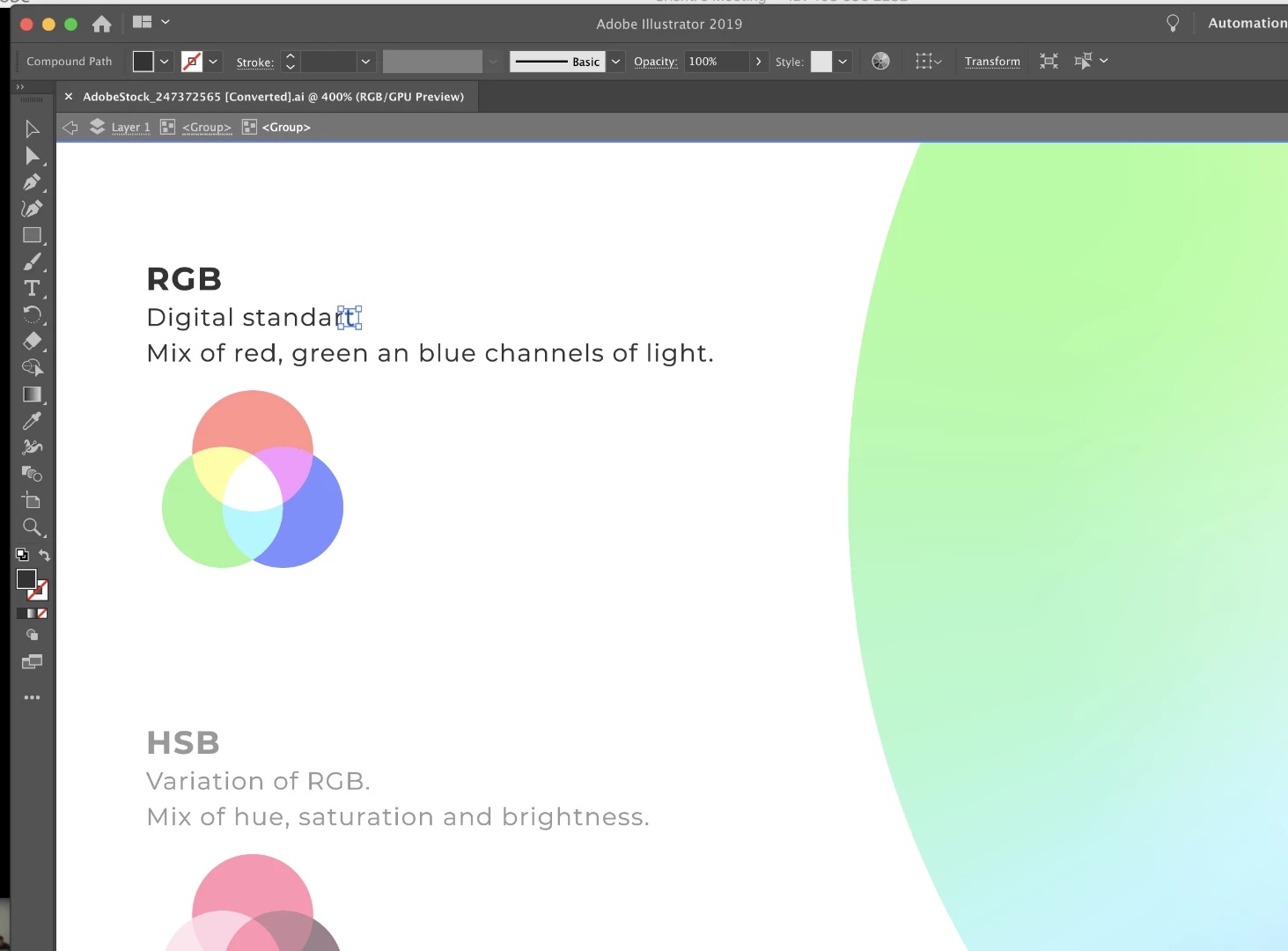The width and height of the screenshot is (1288, 951).
Task: Click the stroke weight input field
Action: click(x=328, y=62)
